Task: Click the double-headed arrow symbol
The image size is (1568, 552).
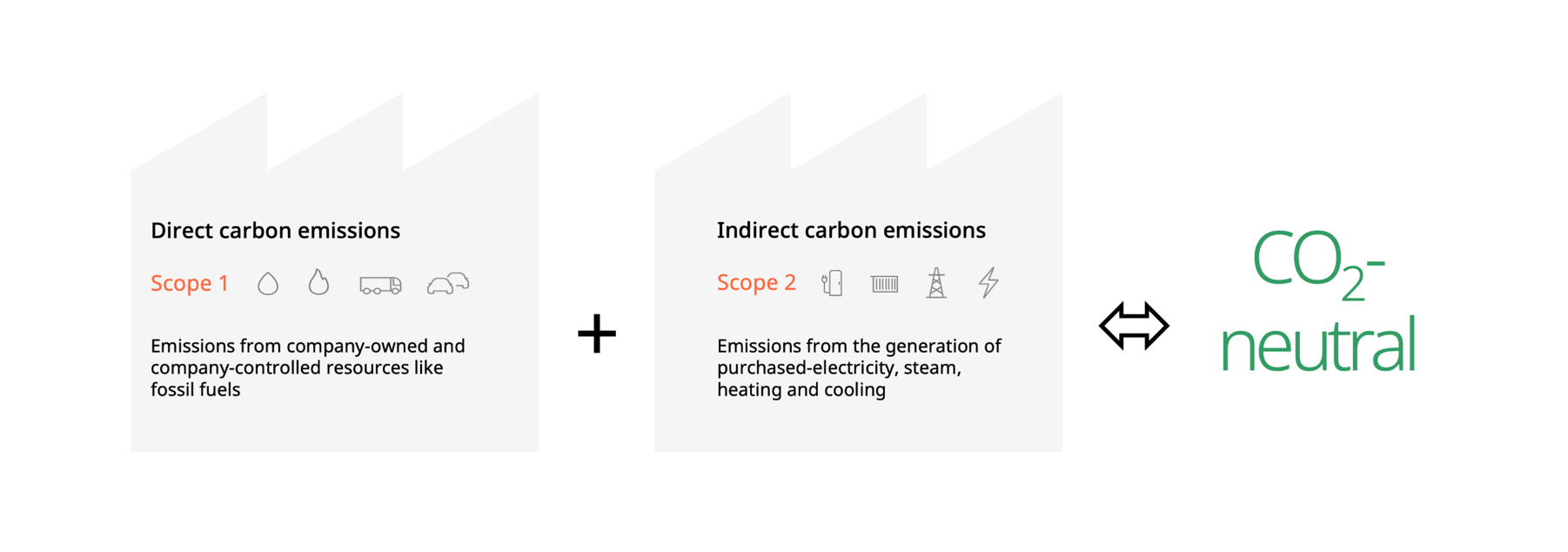Action: (1134, 326)
